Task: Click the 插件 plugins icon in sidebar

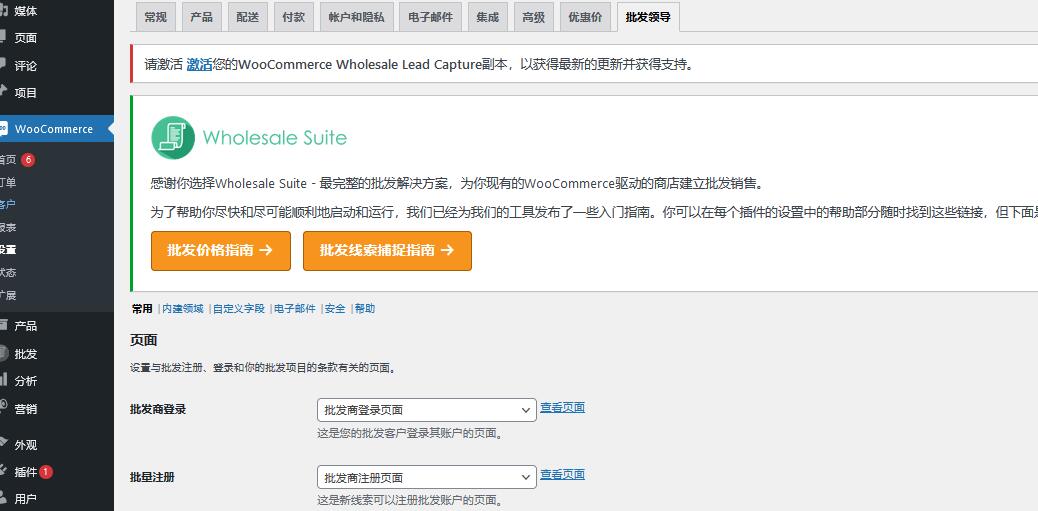Action: point(3,471)
